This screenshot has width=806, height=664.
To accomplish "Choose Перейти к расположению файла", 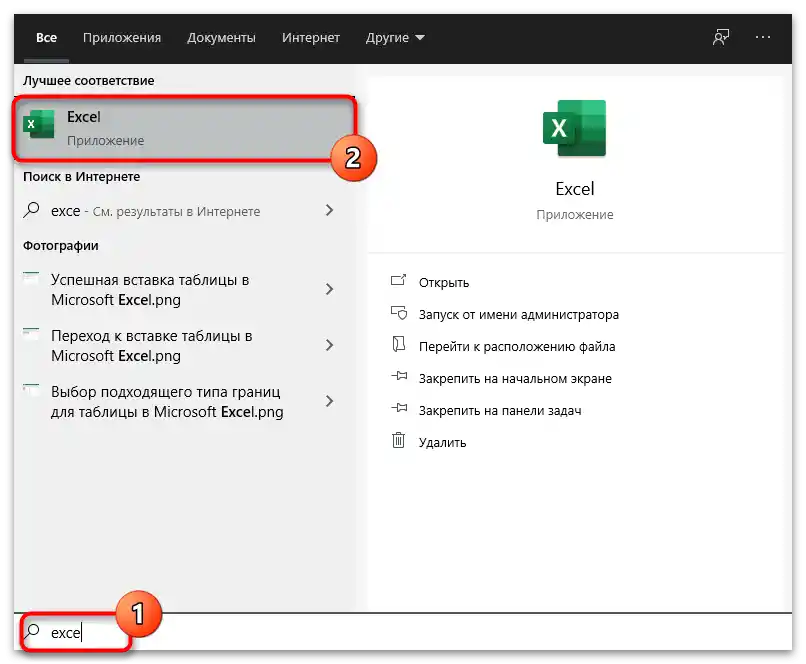I will click(x=517, y=347).
